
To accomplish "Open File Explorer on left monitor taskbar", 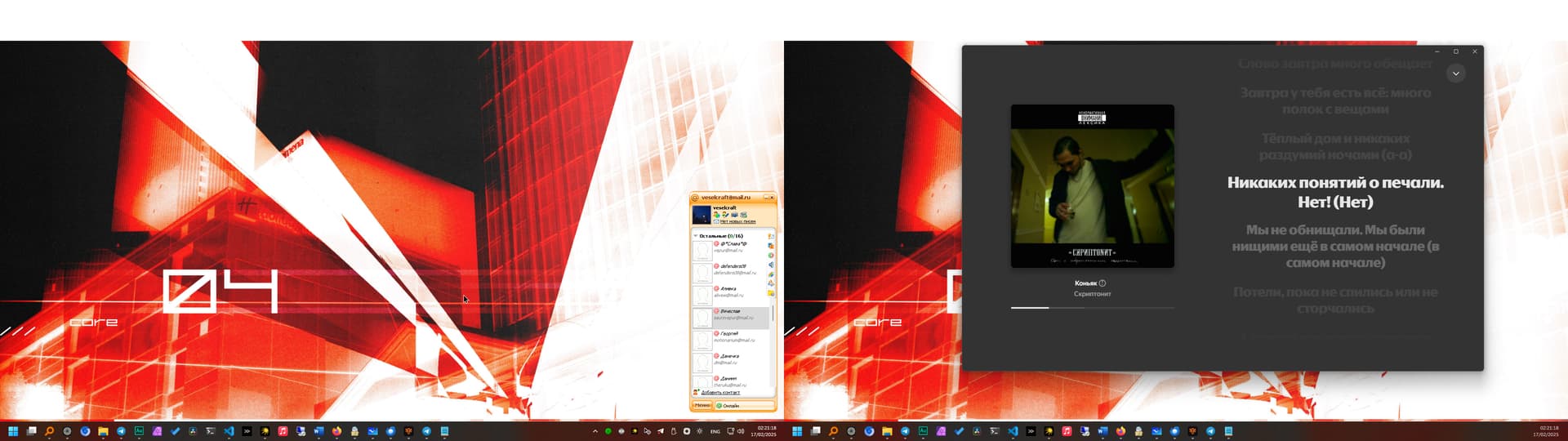I will pyautogui.click(x=103, y=431).
